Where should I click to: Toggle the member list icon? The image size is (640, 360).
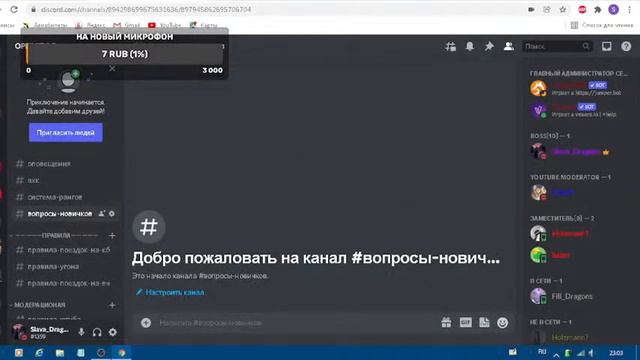509,47
